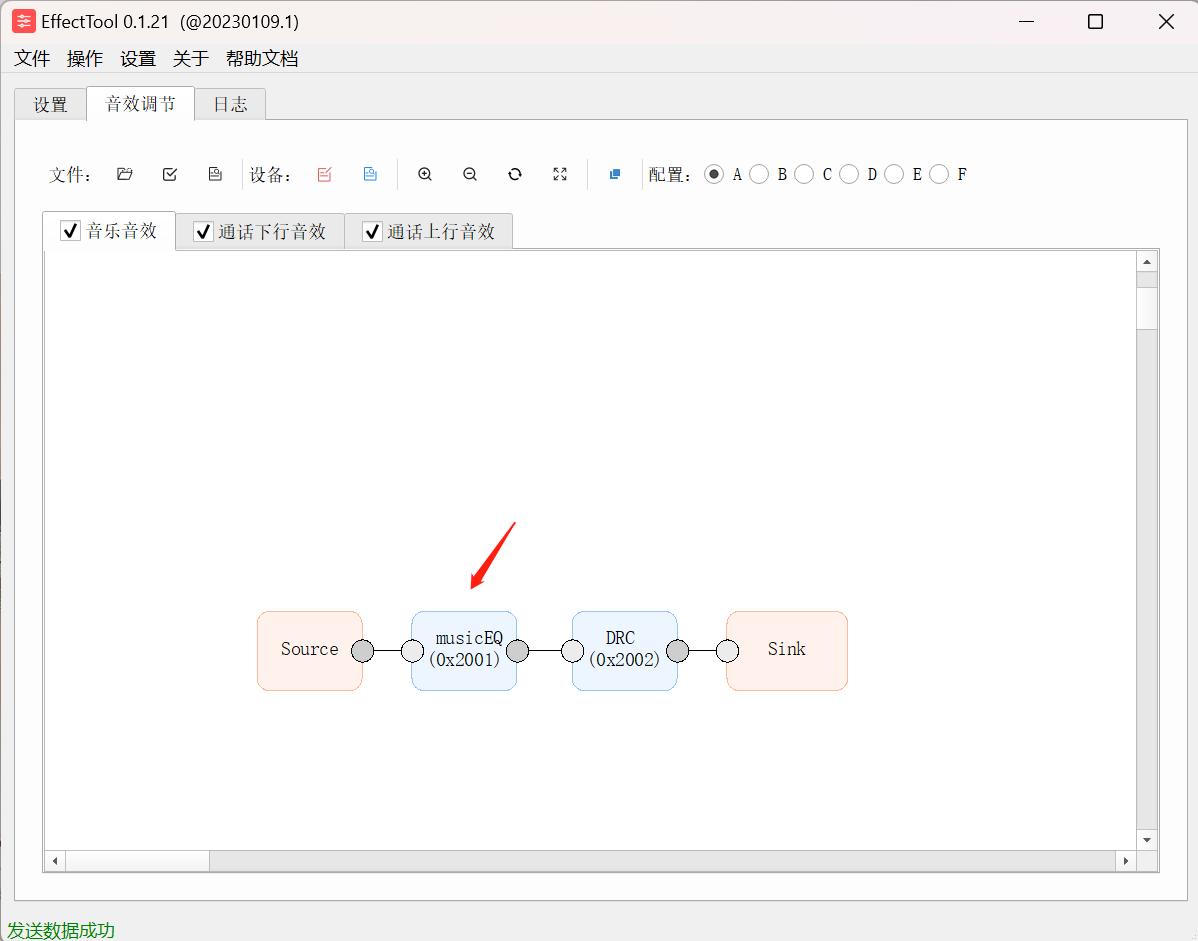This screenshot has width=1198, height=941.
Task: Select configuration radio button A
Action: pyautogui.click(x=714, y=174)
